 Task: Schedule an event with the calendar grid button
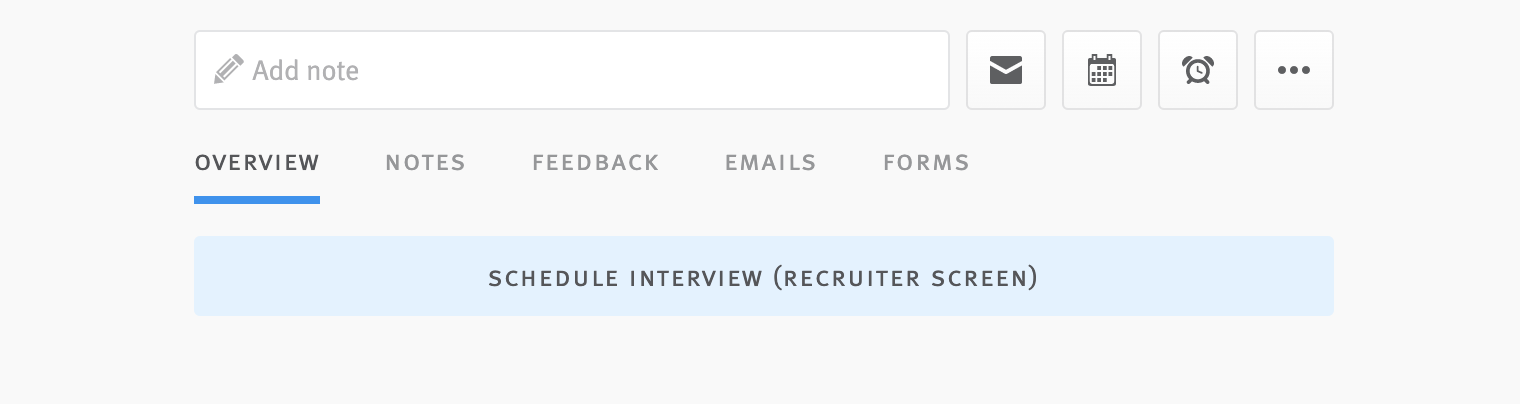coord(1102,70)
